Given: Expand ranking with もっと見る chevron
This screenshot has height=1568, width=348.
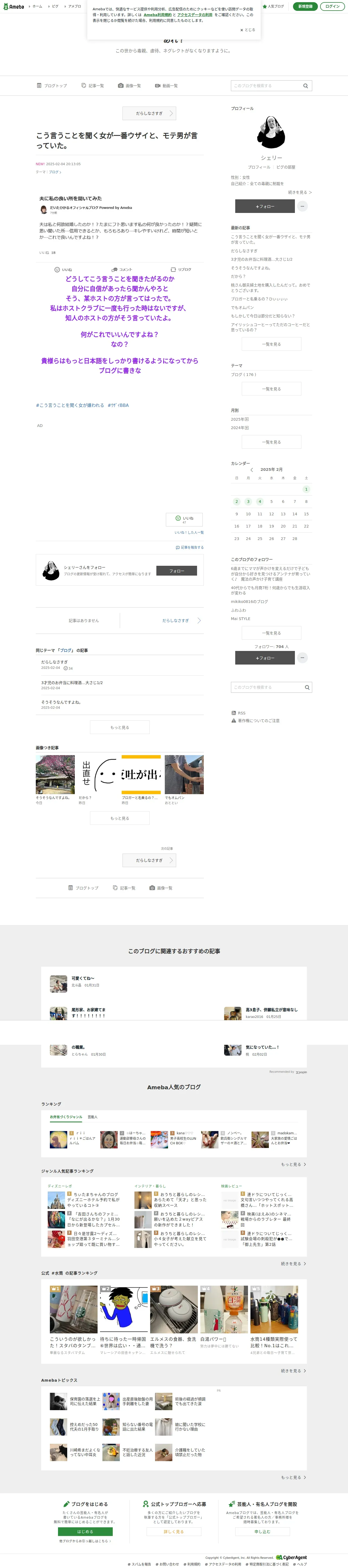Looking at the screenshot, I should pos(293,1164).
